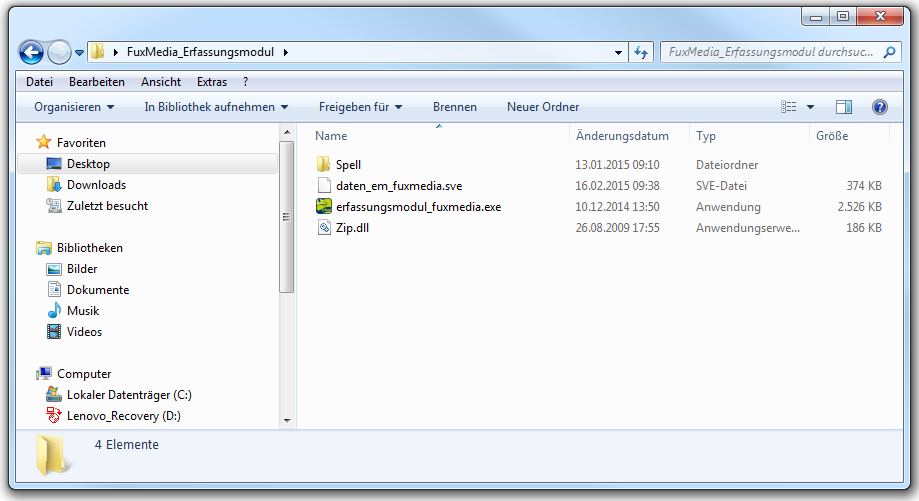Select the Zip.dll file name
Image resolution: width=919 pixels, height=501 pixels.
(x=352, y=228)
